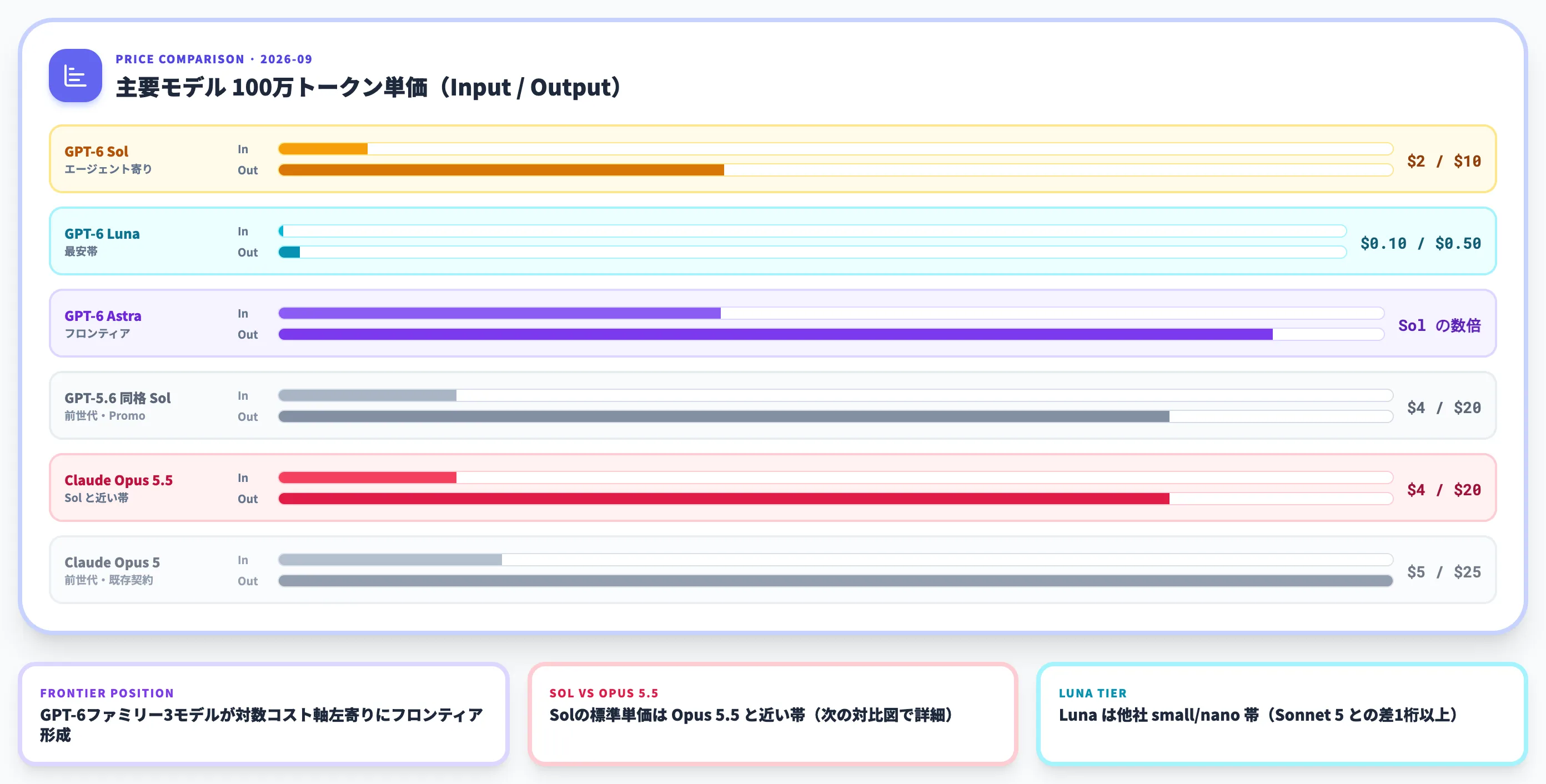This screenshot has height=784, width=1546.
Task: Select the "GPT-6 Sol" model name
Action: [97, 151]
